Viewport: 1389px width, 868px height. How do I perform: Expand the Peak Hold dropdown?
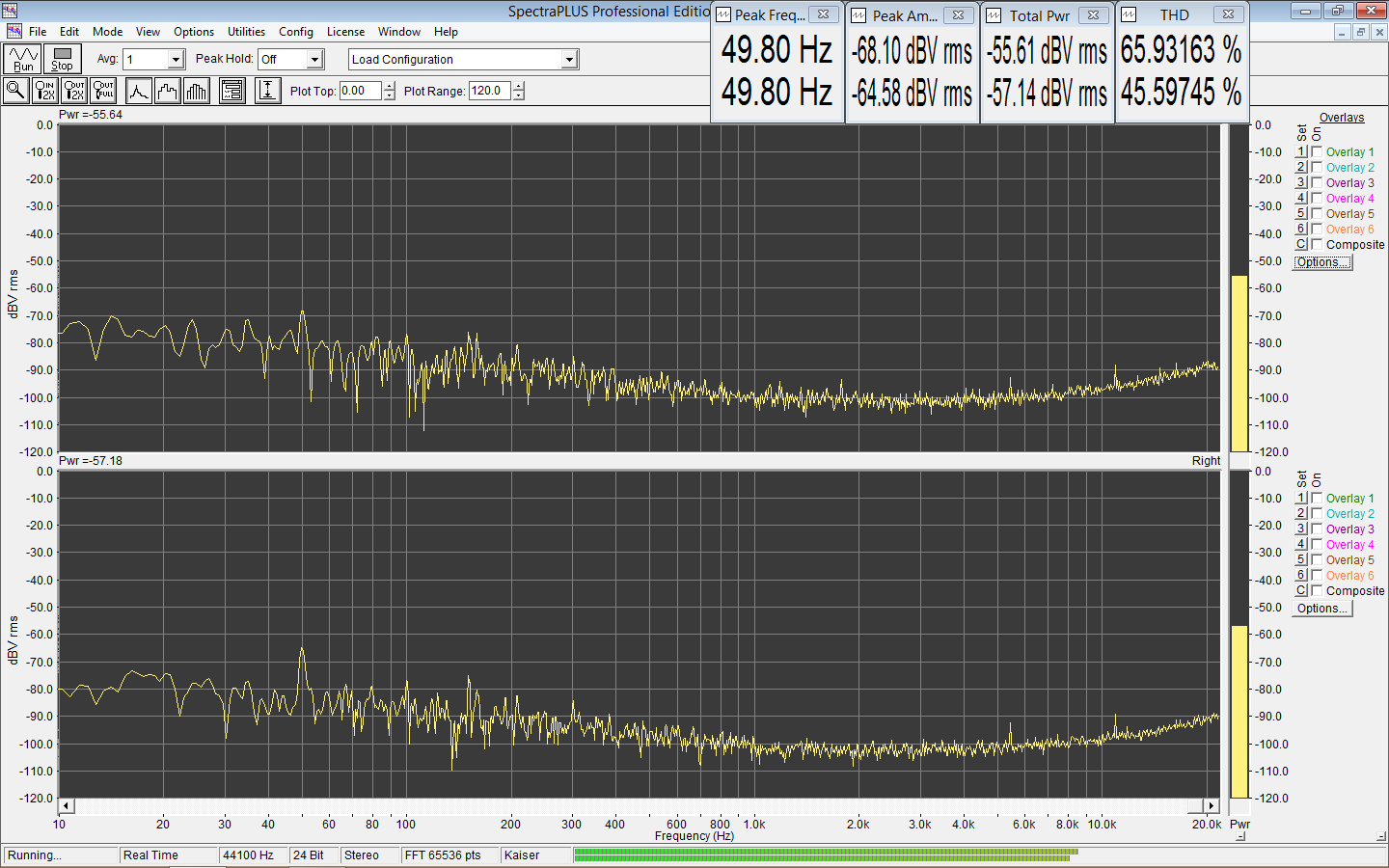(x=314, y=60)
